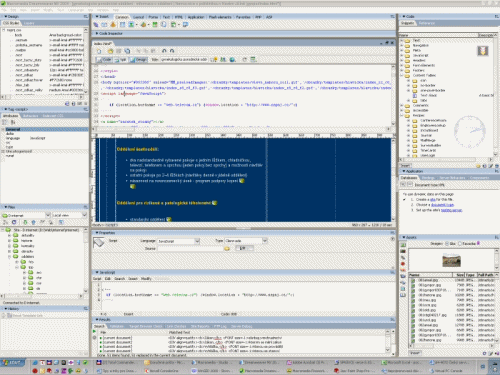The width and height of the screenshot is (500, 375).
Task: Click the Source input field in Properties
Action: 190,249
